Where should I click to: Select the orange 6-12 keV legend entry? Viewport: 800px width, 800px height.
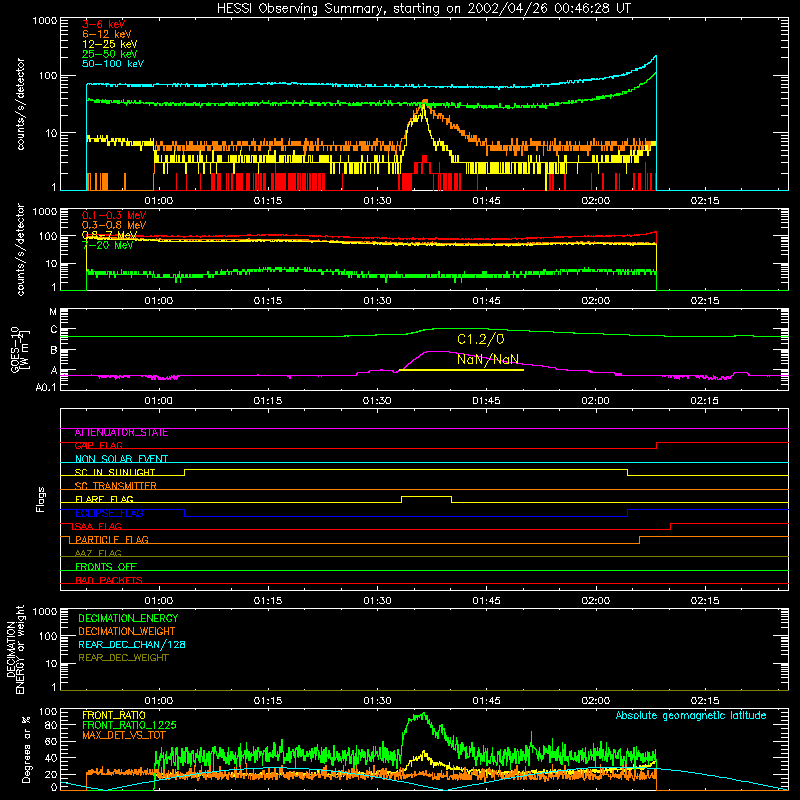pyautogui.click(x=106, y=34)
